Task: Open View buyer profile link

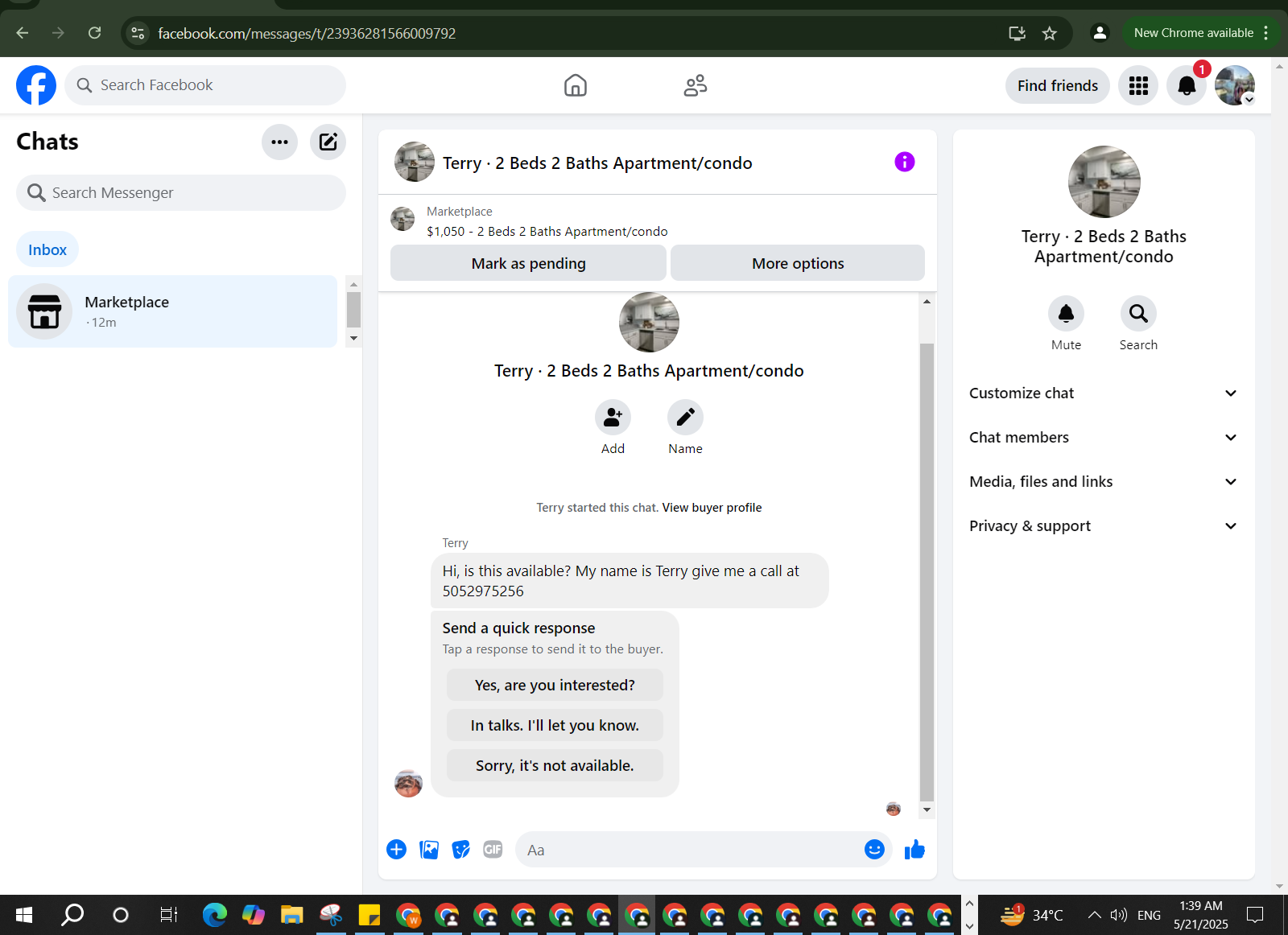Action: coord(712,508)
